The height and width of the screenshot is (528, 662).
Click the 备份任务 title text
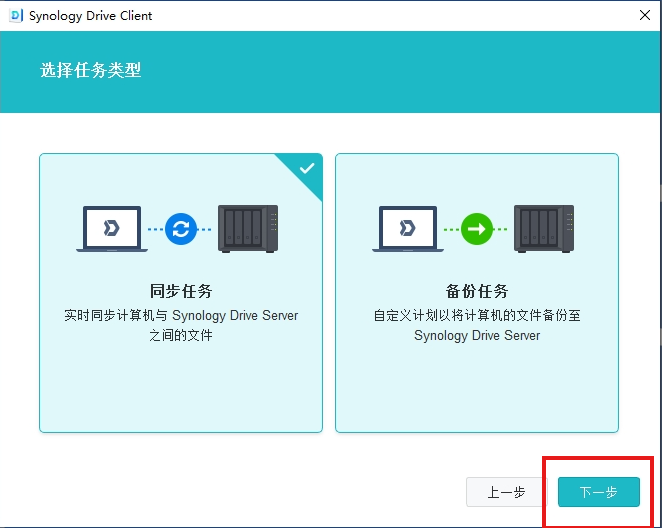(477, 292)
